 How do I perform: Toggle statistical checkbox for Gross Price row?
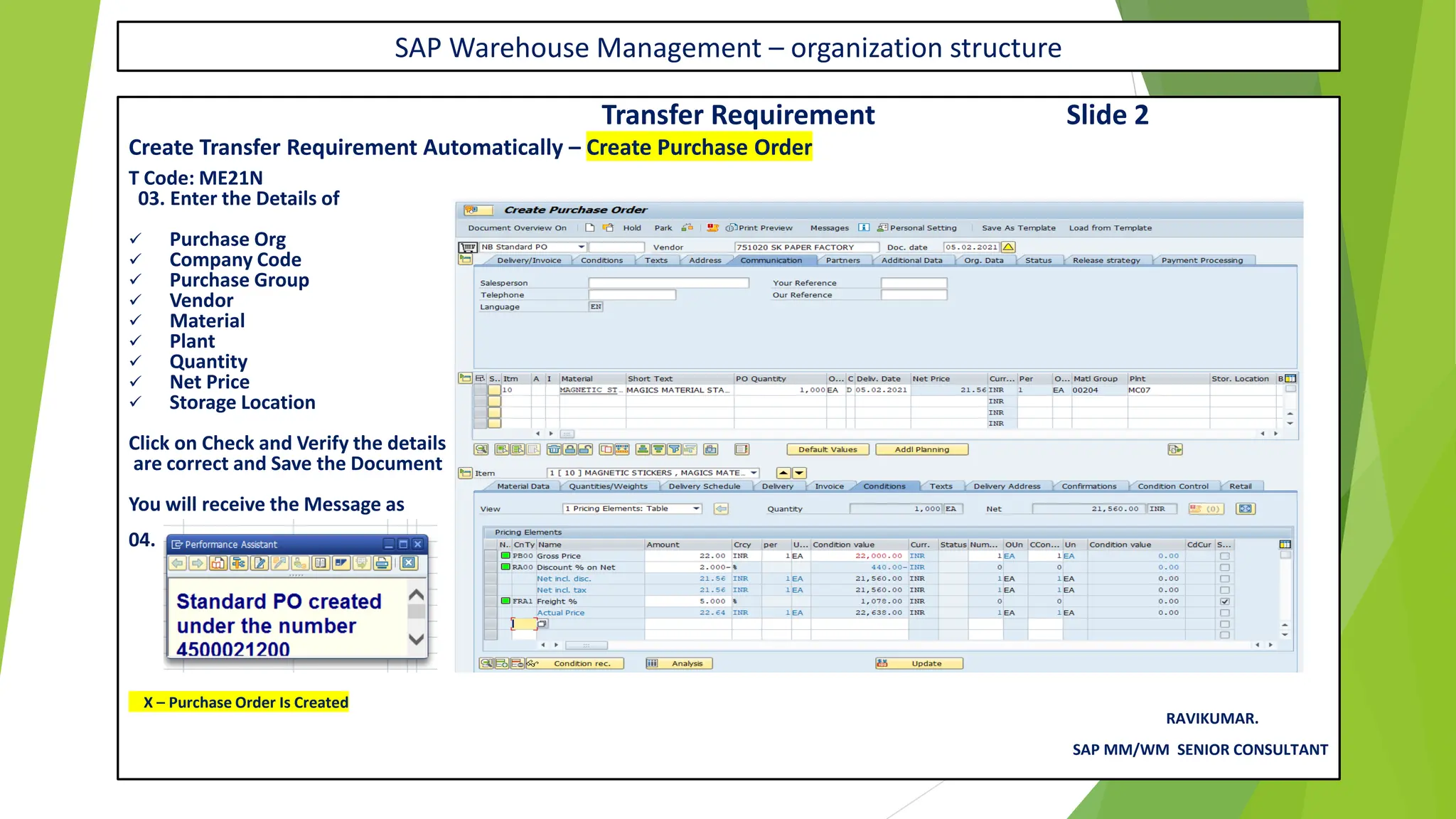1224,556
